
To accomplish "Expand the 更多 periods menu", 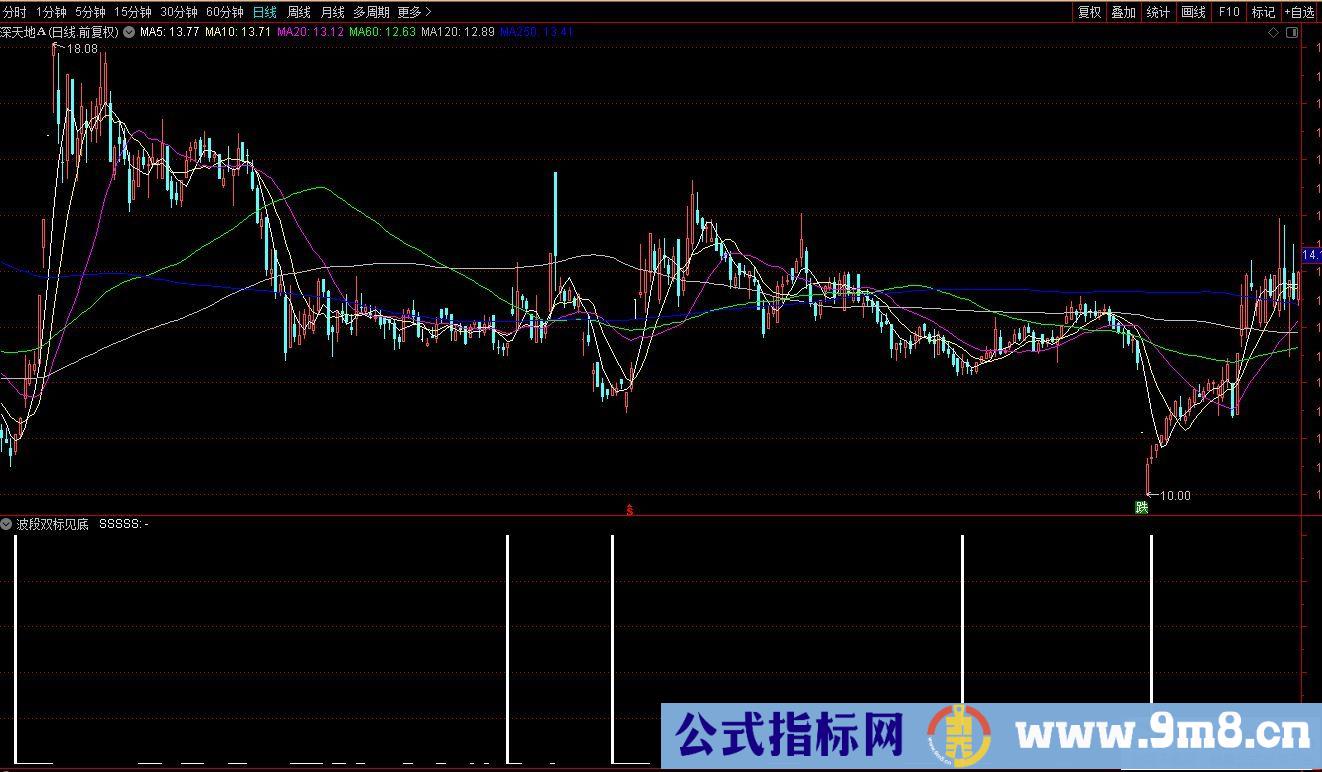I will (414, 12).
